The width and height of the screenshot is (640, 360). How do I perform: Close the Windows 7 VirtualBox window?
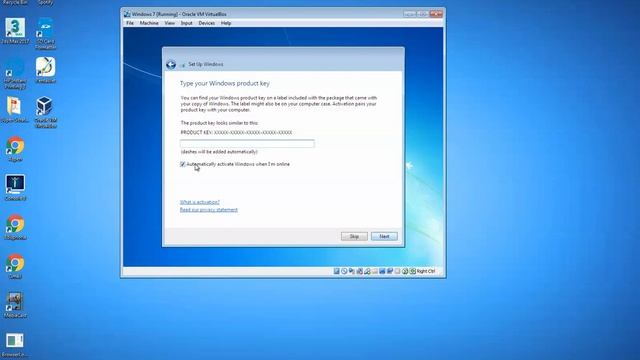pyautogui.click(x=436, y=14)
